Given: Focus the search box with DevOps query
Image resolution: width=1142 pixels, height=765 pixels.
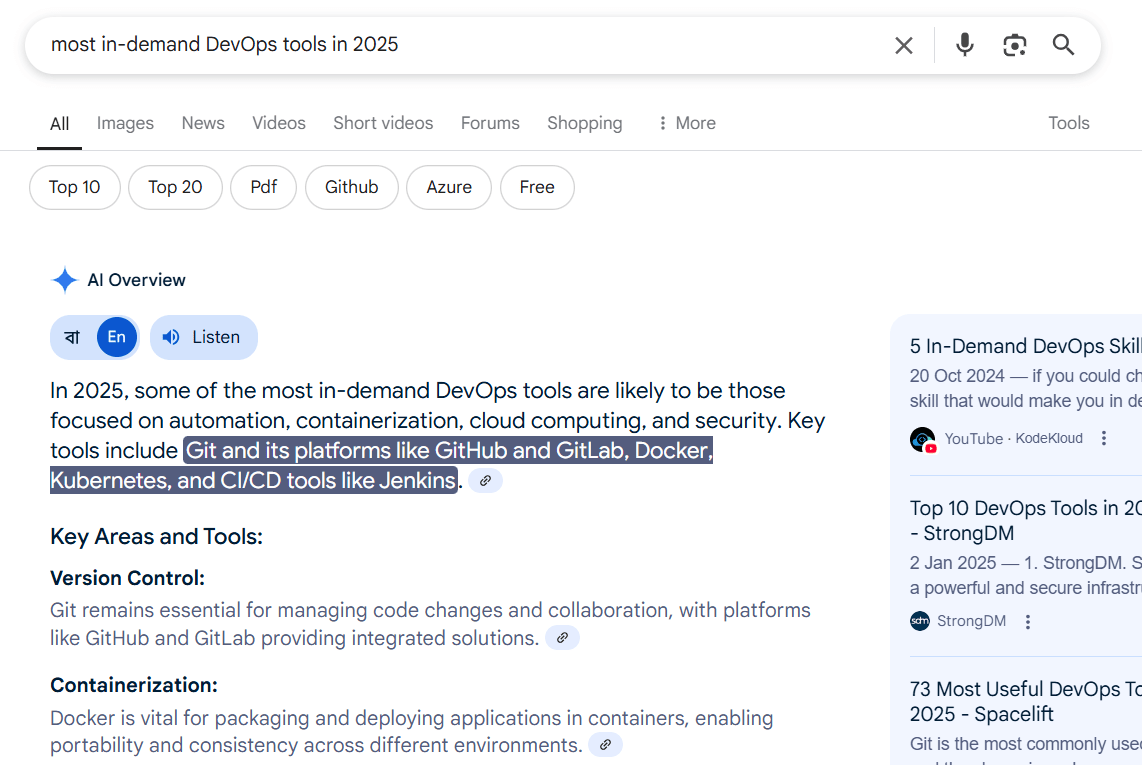Looking at the screenshot, I should 466,45.
